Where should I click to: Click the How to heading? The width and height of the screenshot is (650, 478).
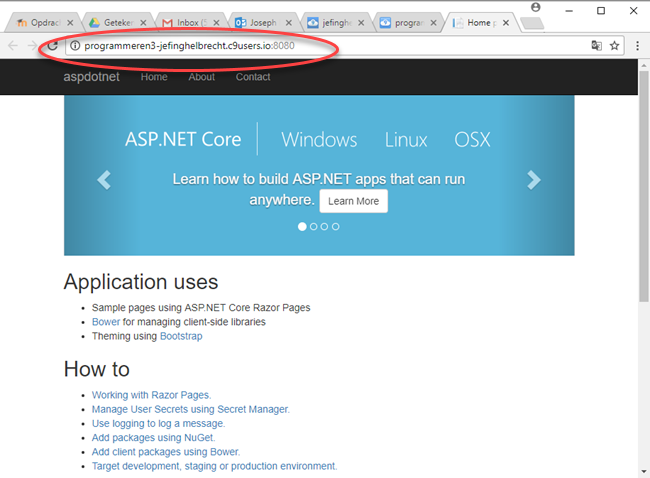tap(97, 369)
